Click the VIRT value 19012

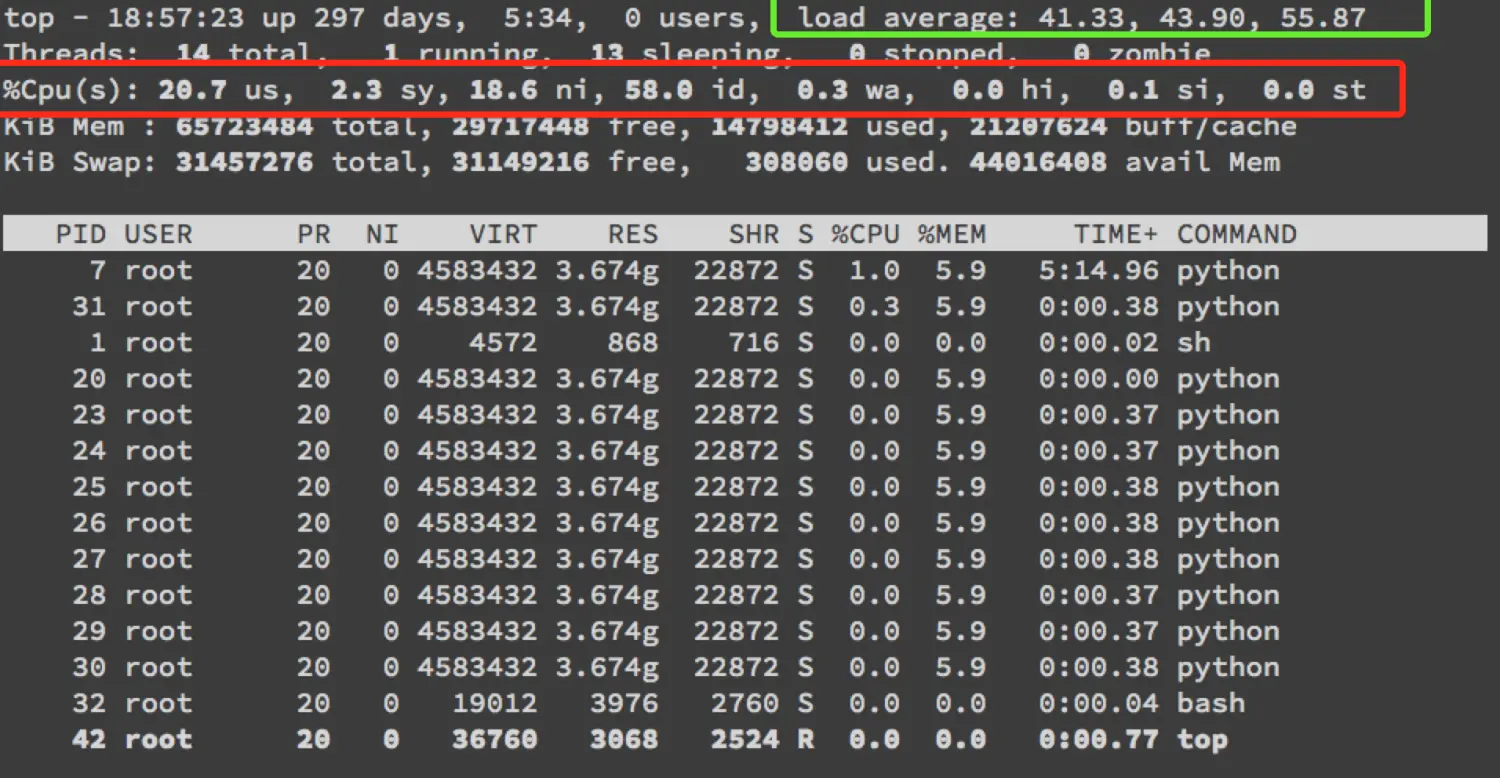495,703
